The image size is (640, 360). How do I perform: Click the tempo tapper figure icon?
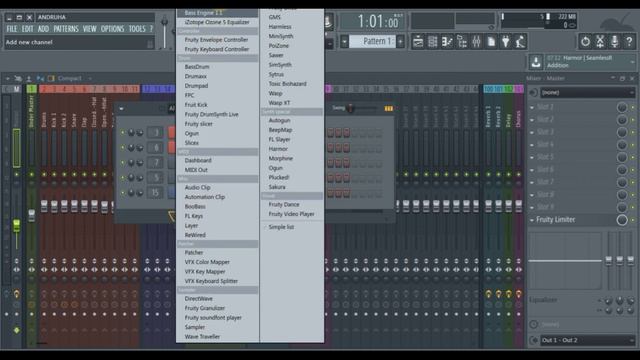520,42
